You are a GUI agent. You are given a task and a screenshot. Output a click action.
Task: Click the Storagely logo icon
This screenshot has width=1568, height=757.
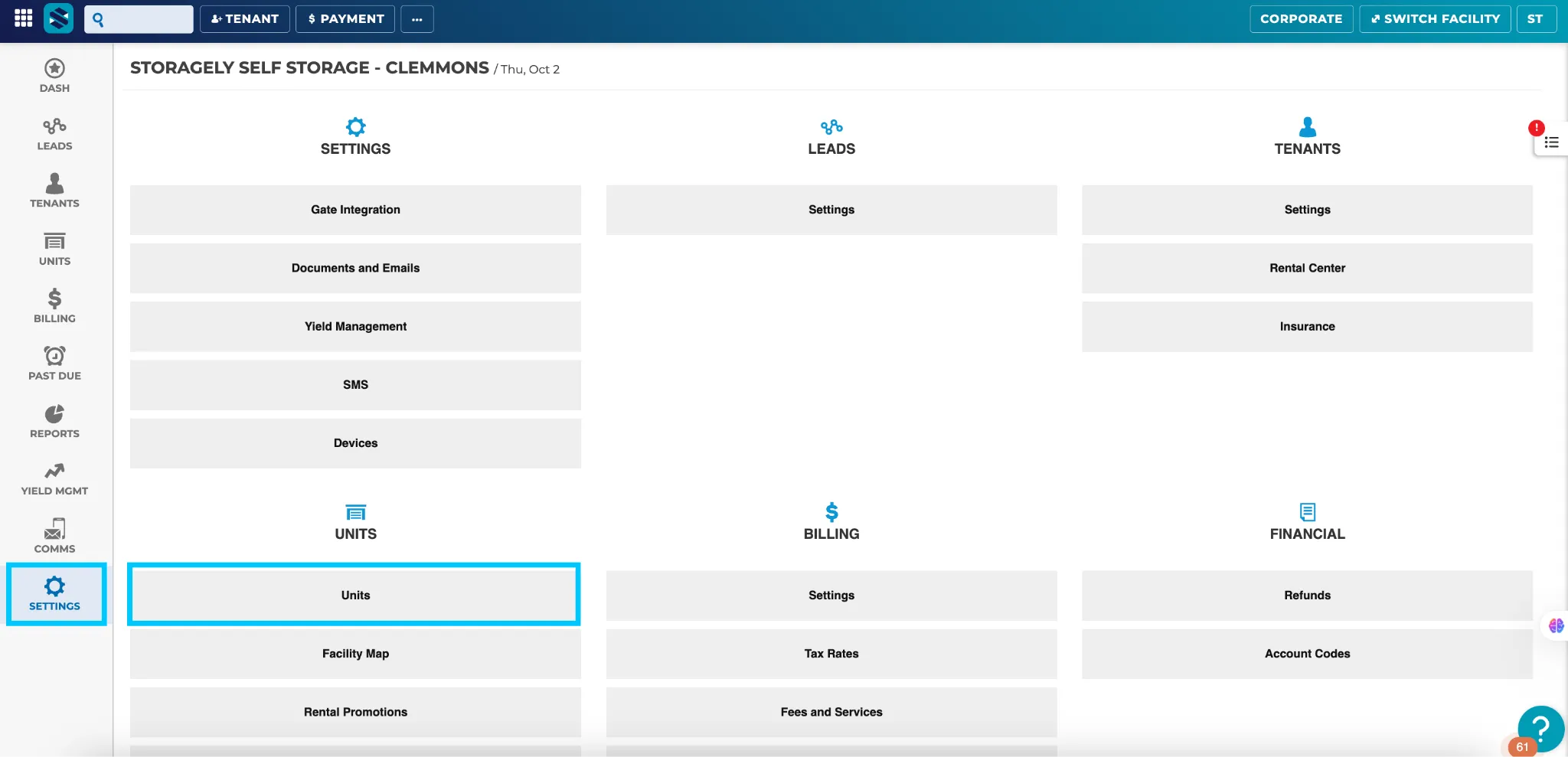[59, 18]
